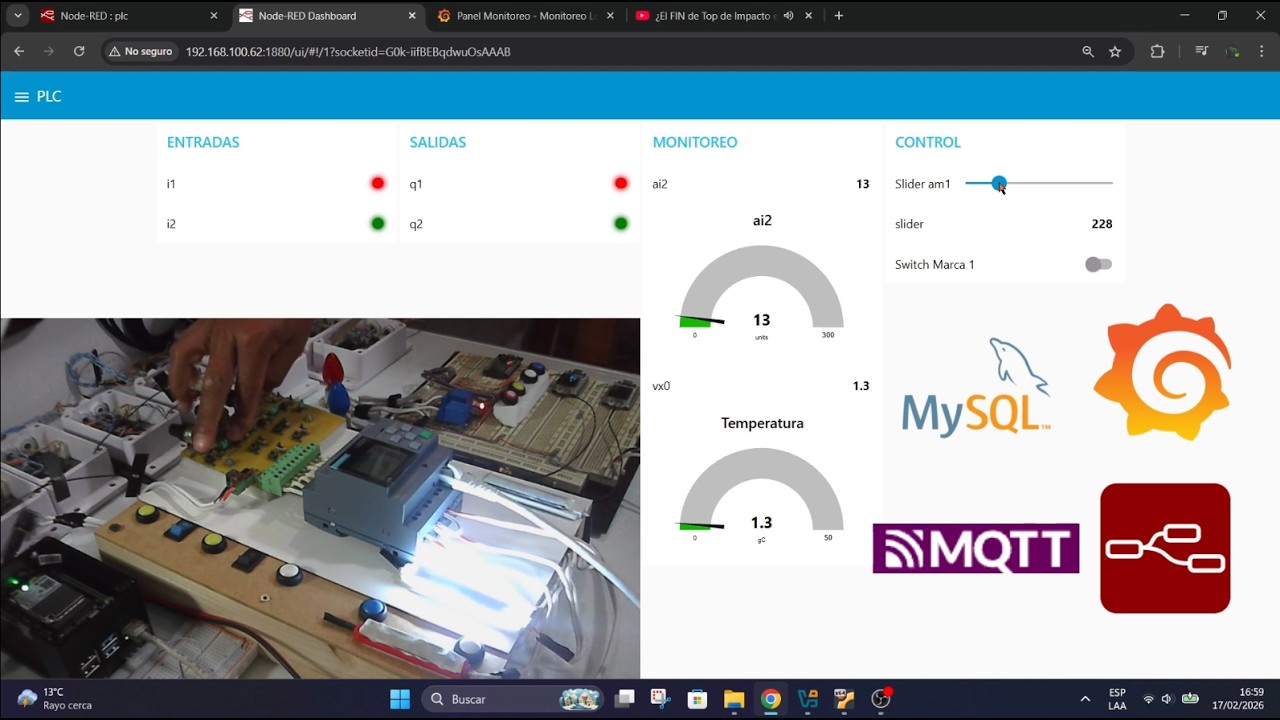Open File Explorer from the taskbar
The image size is (1280, 720).
coord(734,699)
